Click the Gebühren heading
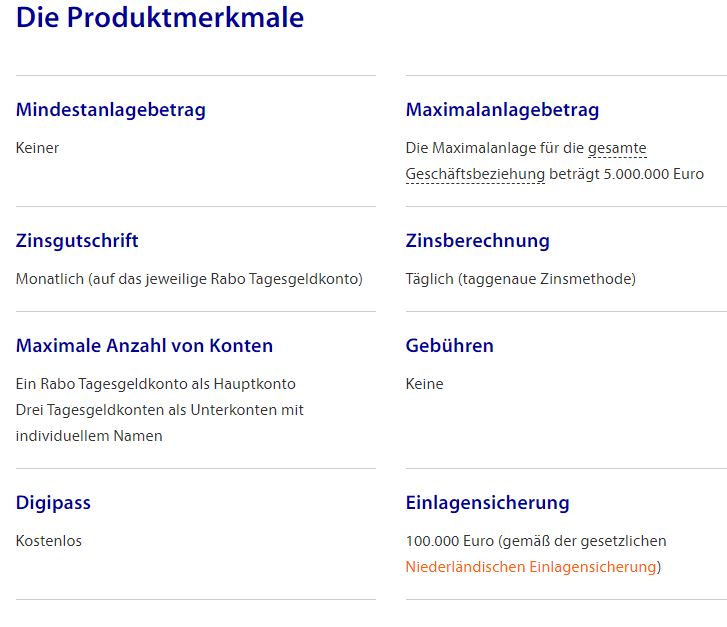Image resolution: width=727 pixels, height=627 pixels. point(449,345)
